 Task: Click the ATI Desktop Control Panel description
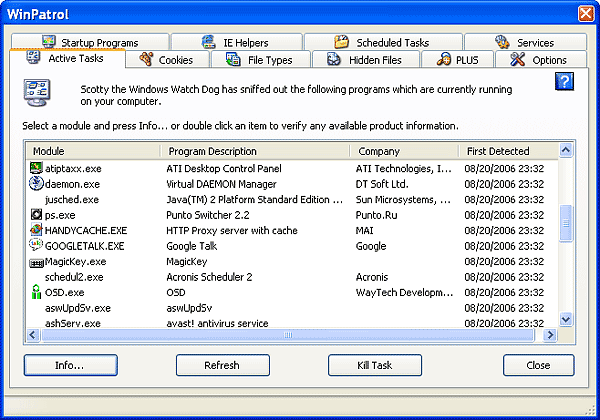click(x=224, y=168)
